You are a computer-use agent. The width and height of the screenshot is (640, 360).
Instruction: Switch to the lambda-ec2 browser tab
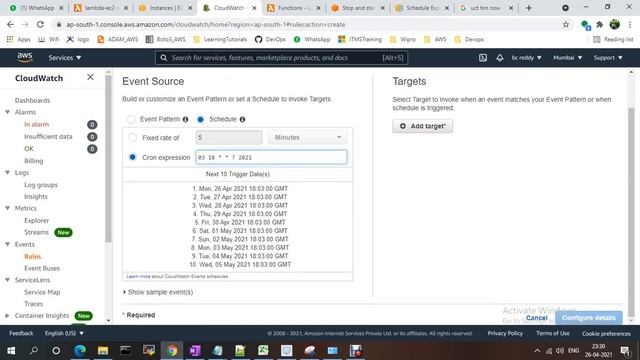(101, 8)
